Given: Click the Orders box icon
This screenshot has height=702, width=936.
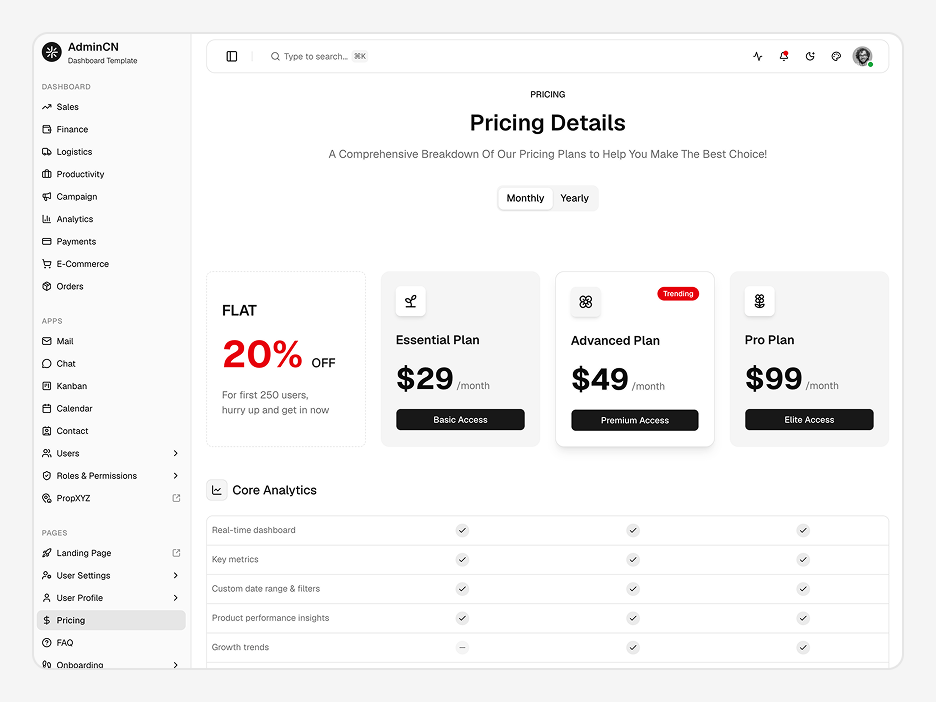Looking at the screenshot, I should (x=47, y=286).
